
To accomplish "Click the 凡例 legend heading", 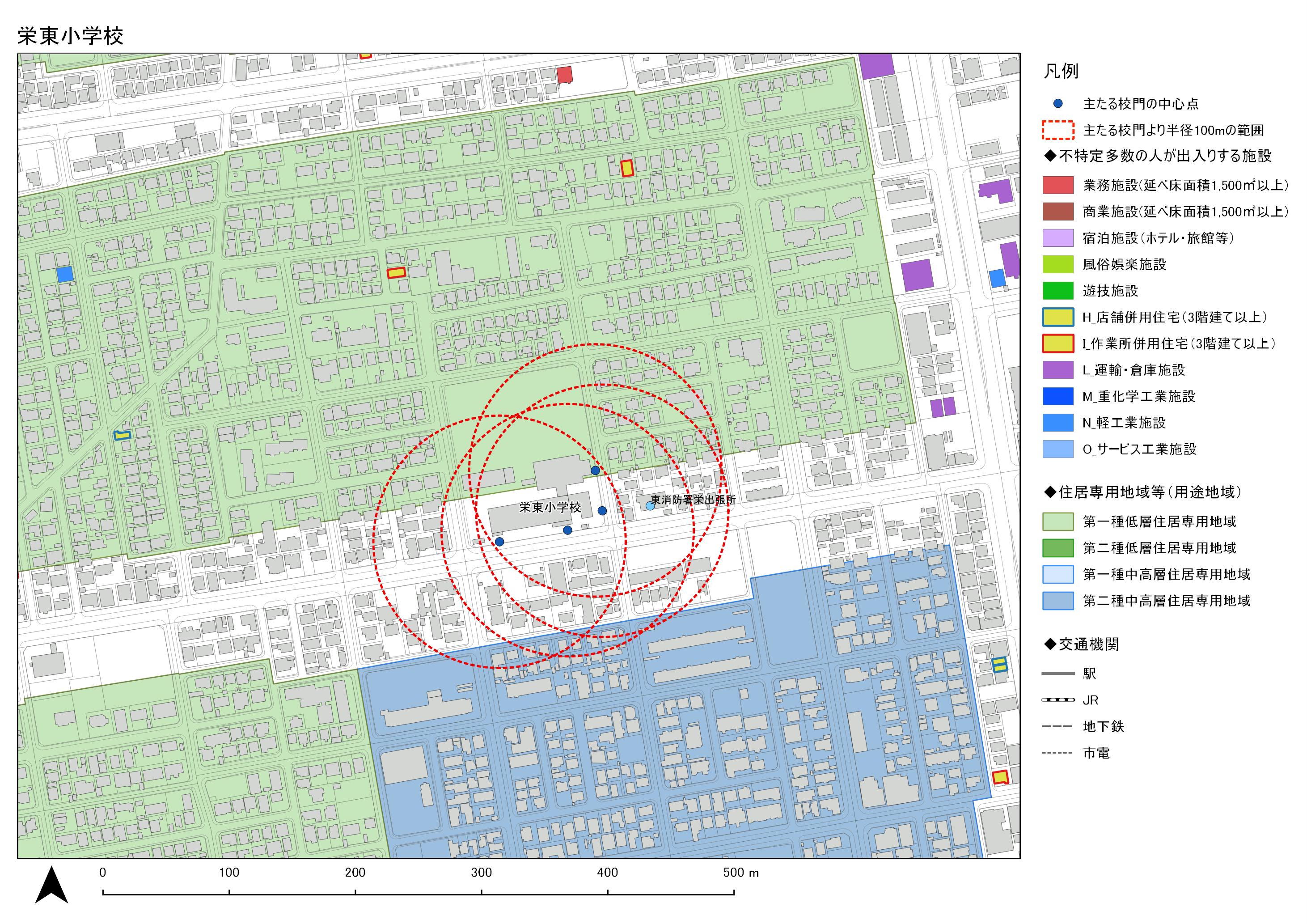I will [1061, 71].
